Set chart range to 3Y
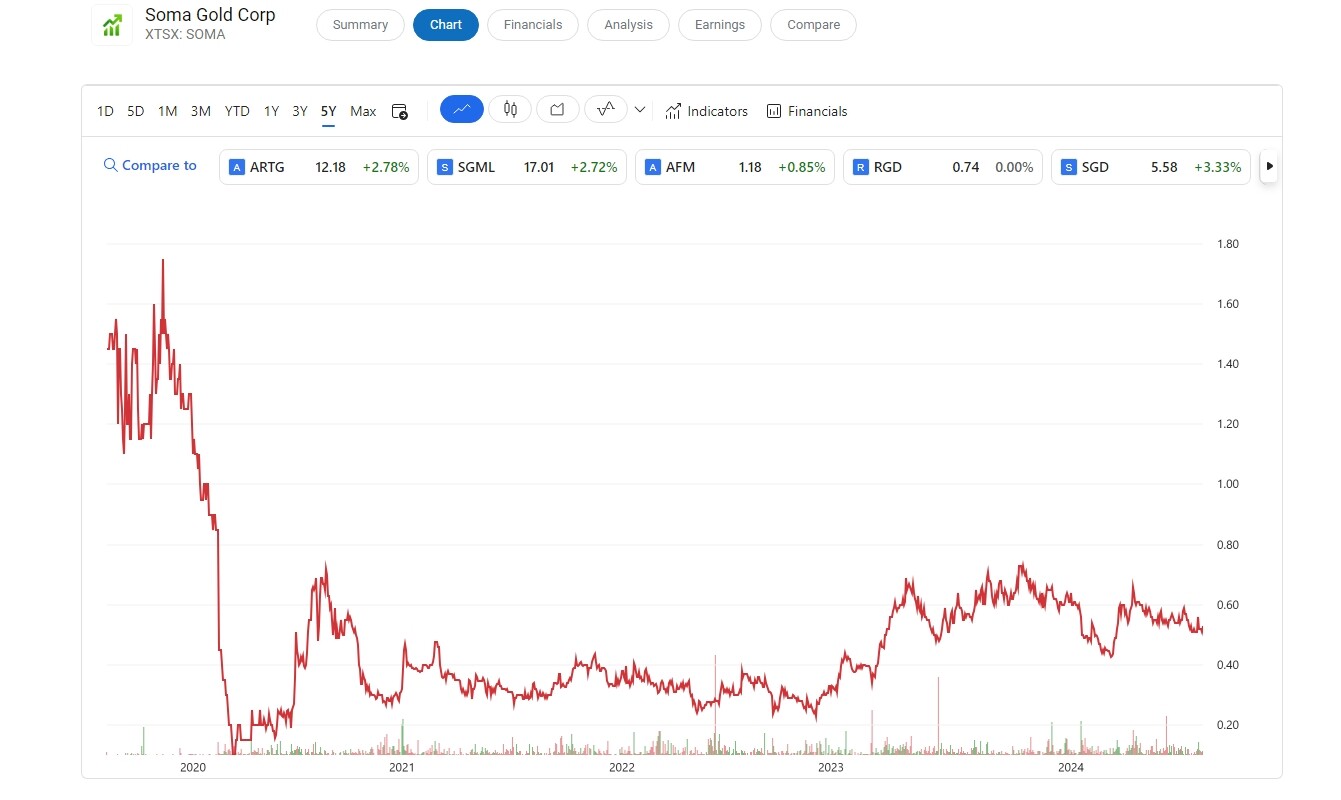Screen dimensions: 1341x800 [x=300, y=111]
